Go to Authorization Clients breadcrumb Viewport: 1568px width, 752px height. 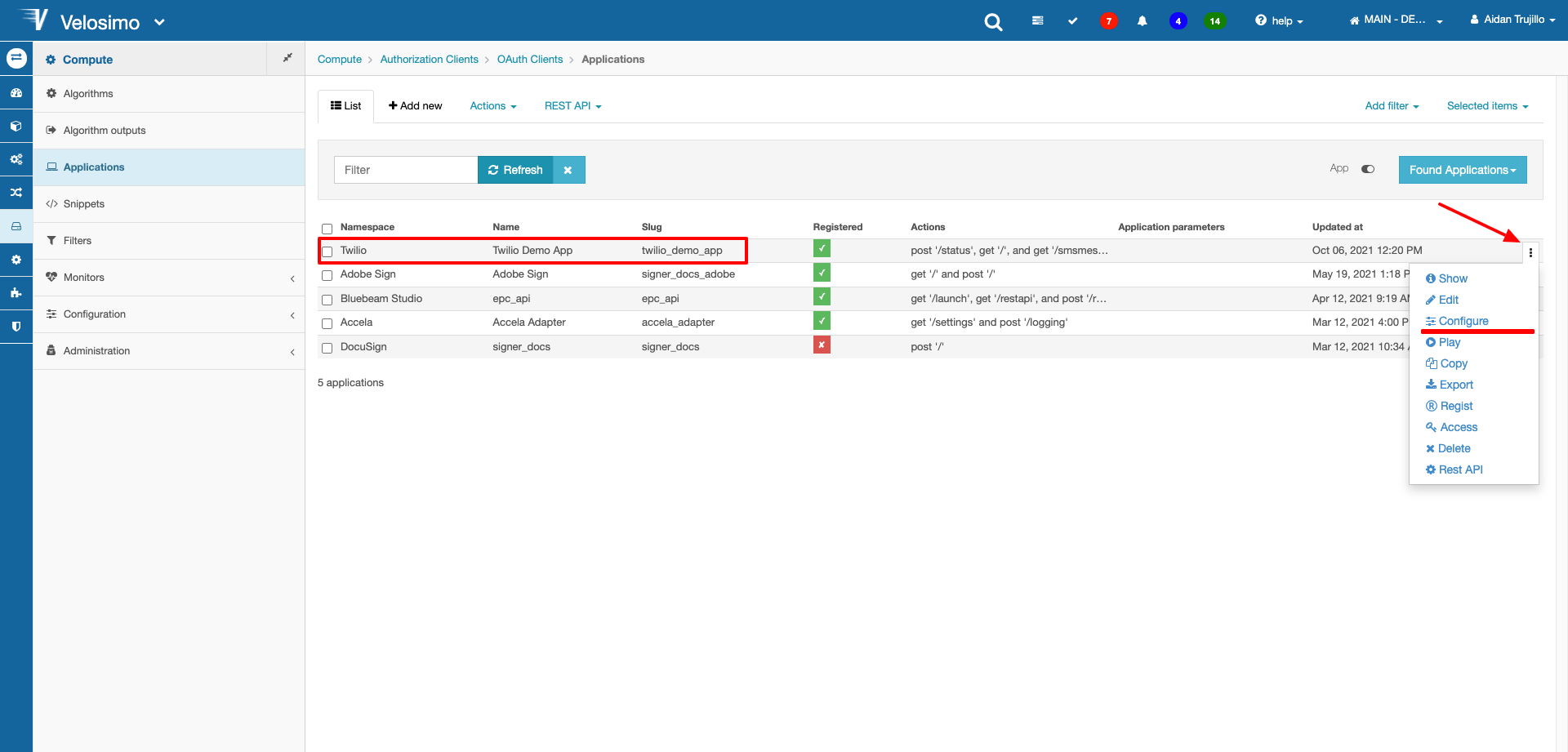click(x=430, y=60)
